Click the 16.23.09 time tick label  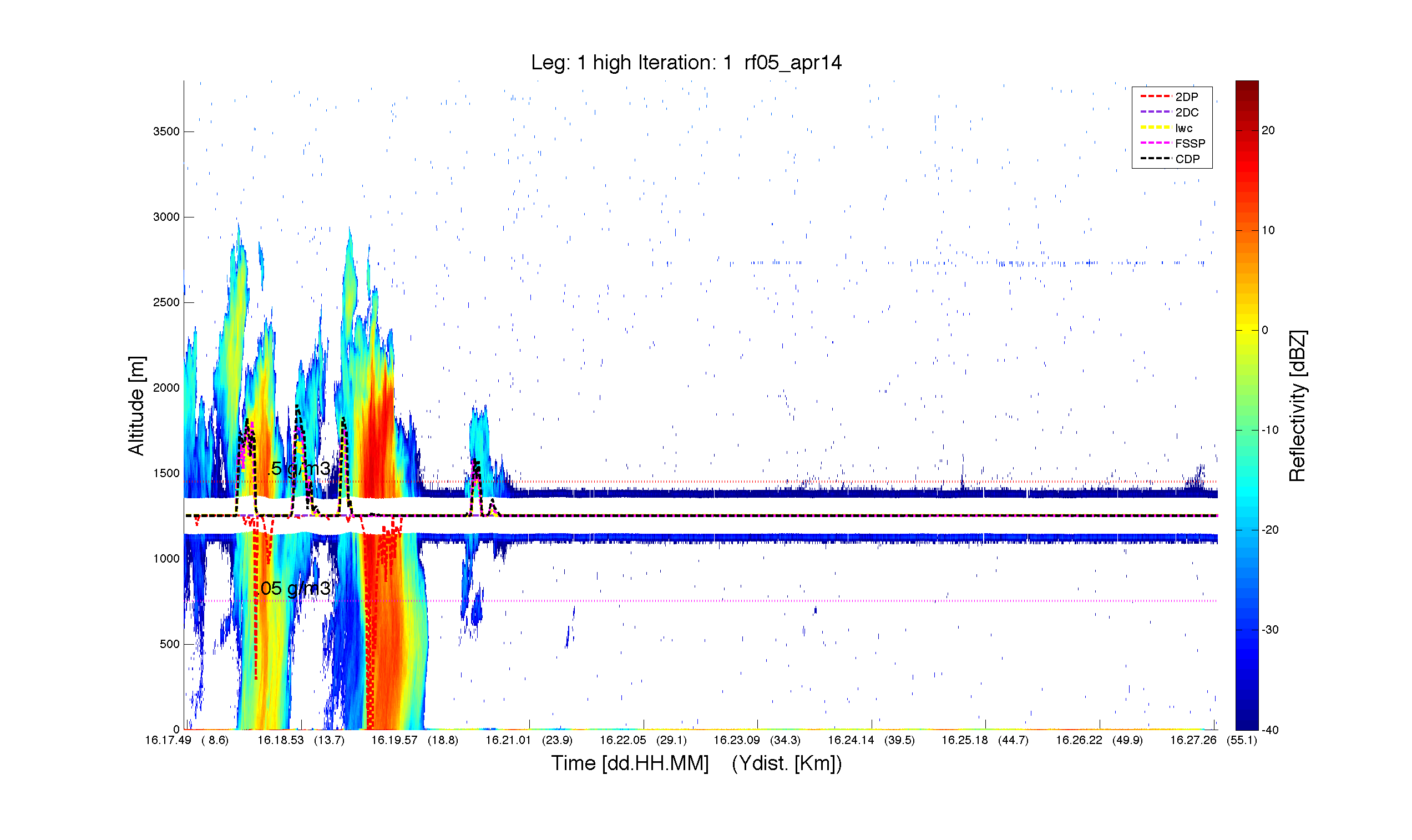pyautogui.click(x=736, y=740)
